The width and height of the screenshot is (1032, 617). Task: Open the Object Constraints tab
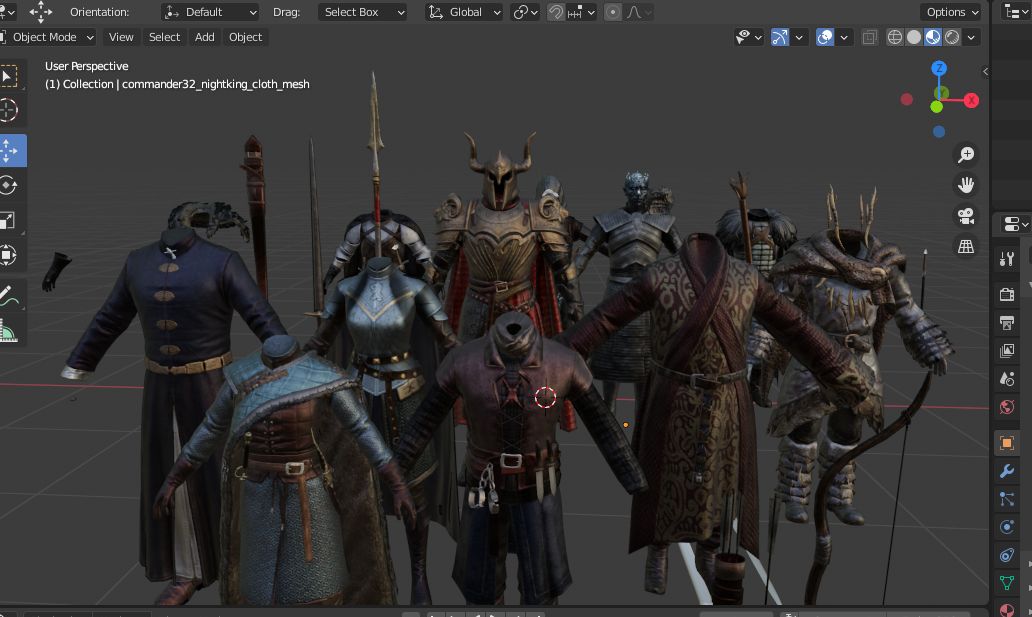(x=1006, y=555)
